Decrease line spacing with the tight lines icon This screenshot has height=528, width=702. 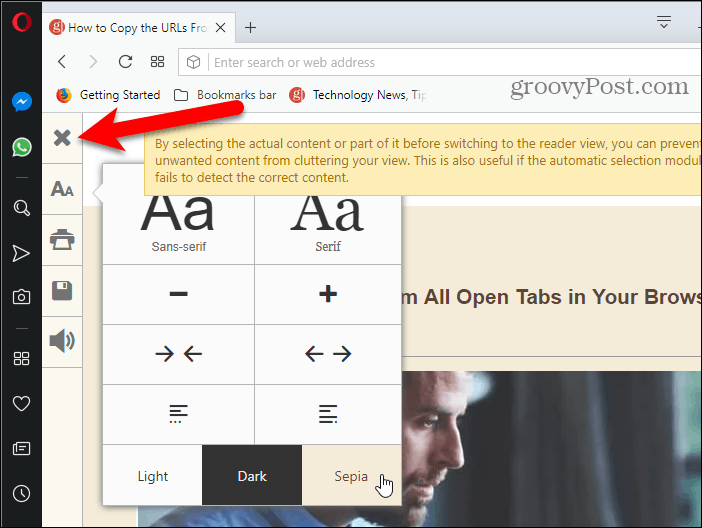pos(179,414)
